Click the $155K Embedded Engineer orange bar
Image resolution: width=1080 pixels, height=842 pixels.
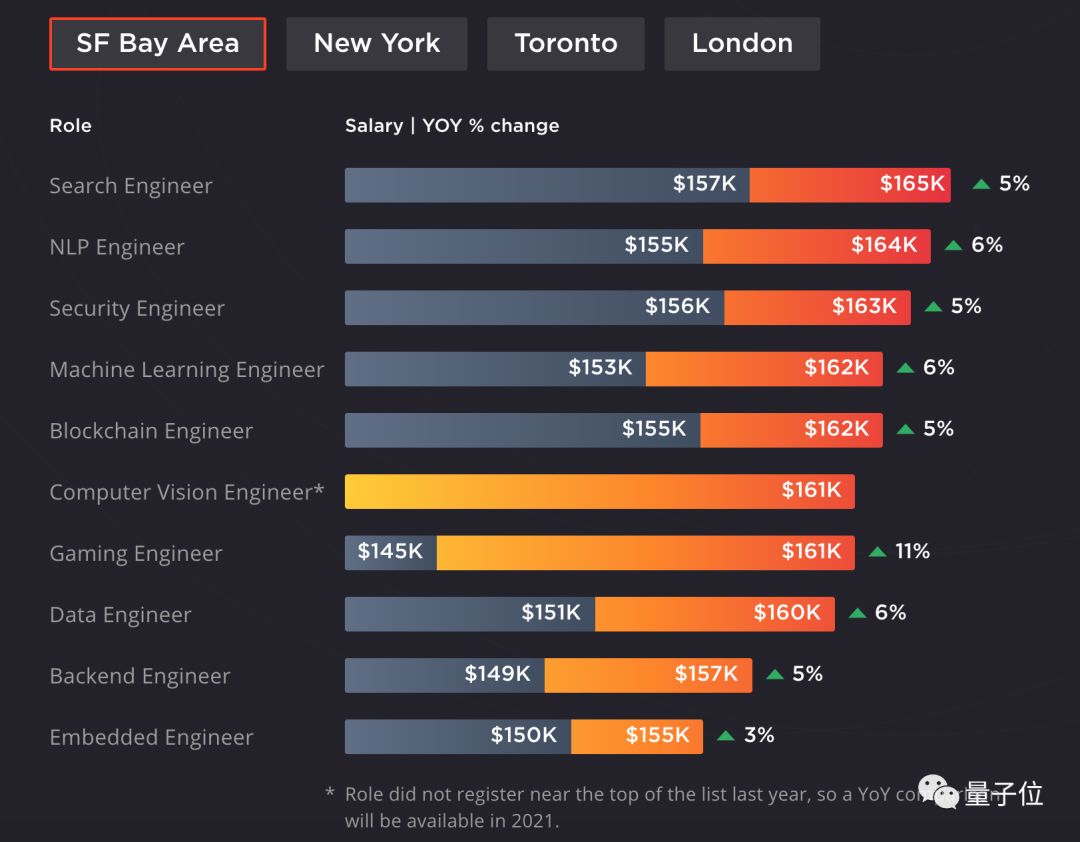(636, 736)
